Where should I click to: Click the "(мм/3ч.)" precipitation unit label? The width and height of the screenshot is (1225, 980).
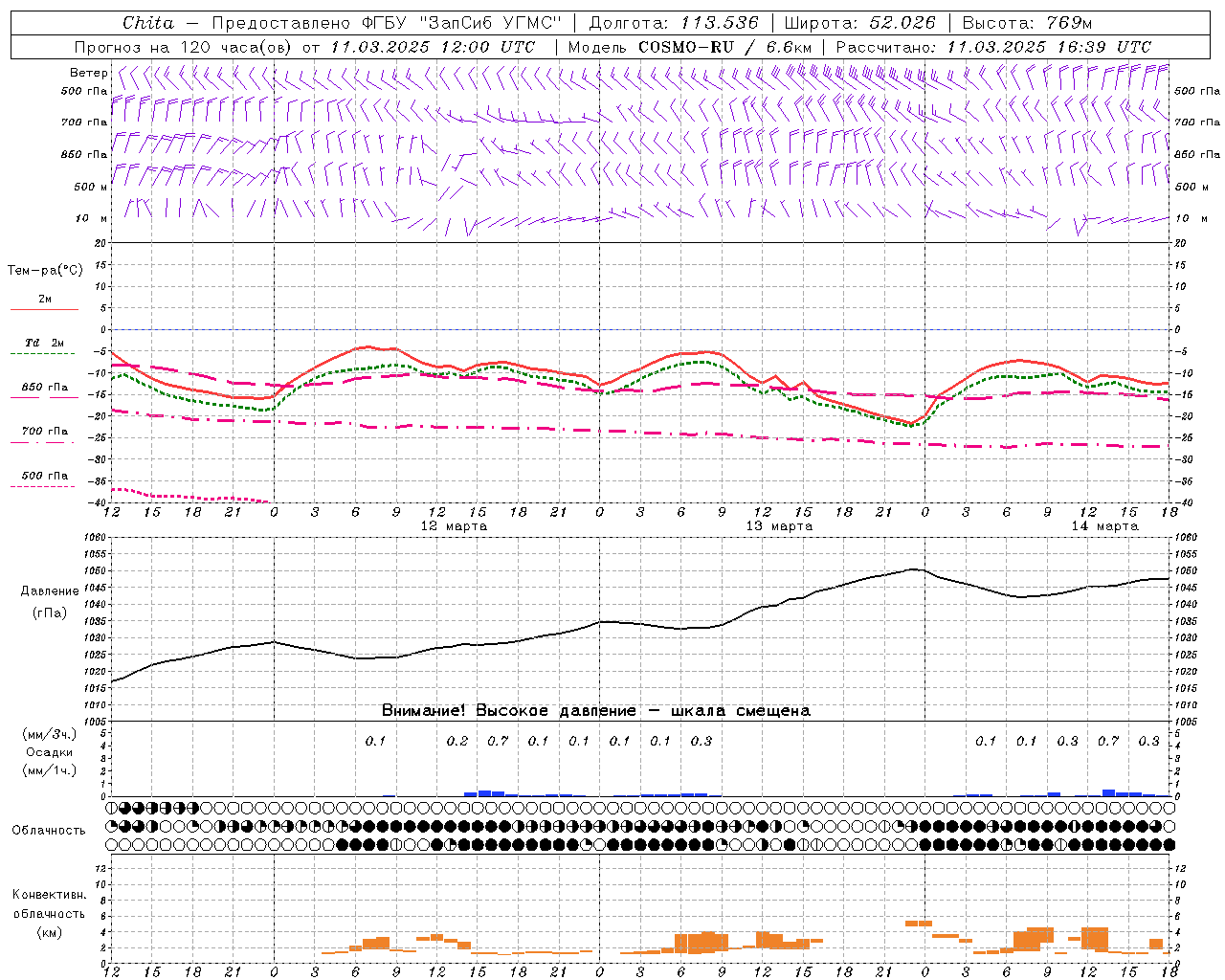click(x=50, y=734)
